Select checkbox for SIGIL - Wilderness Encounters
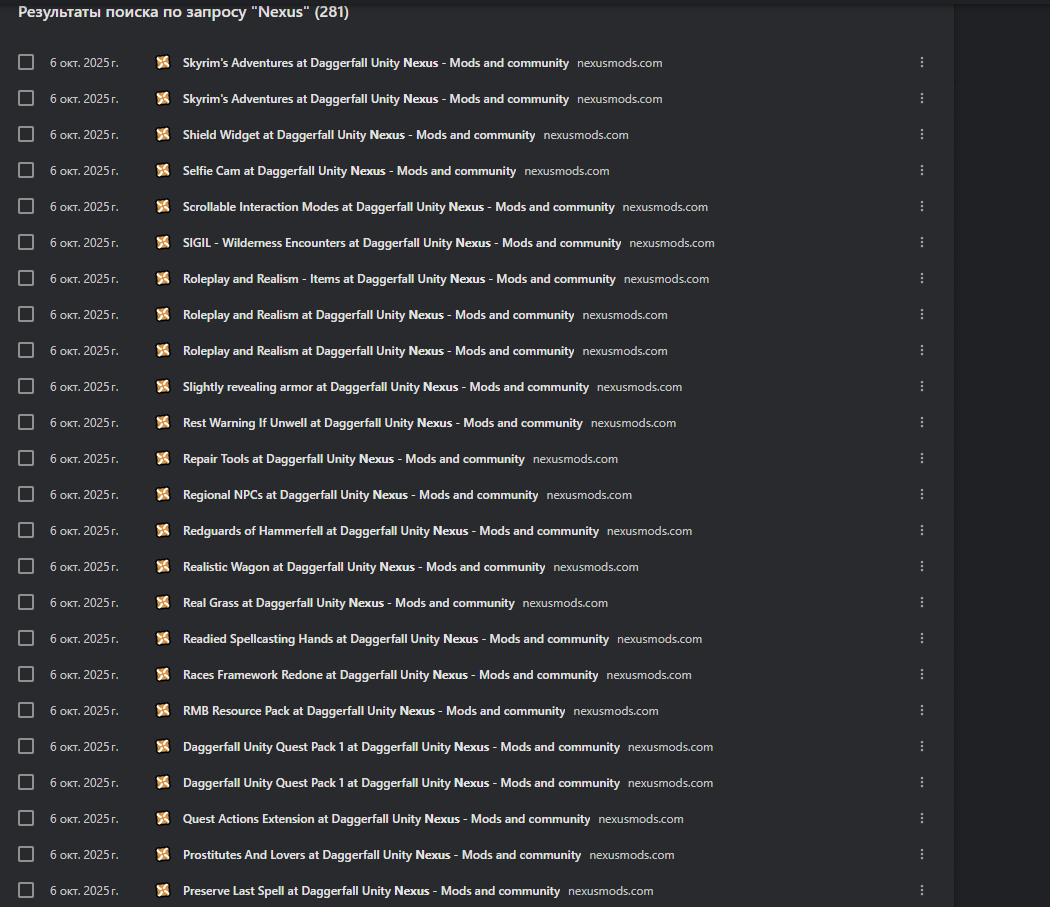 [26, 242]
